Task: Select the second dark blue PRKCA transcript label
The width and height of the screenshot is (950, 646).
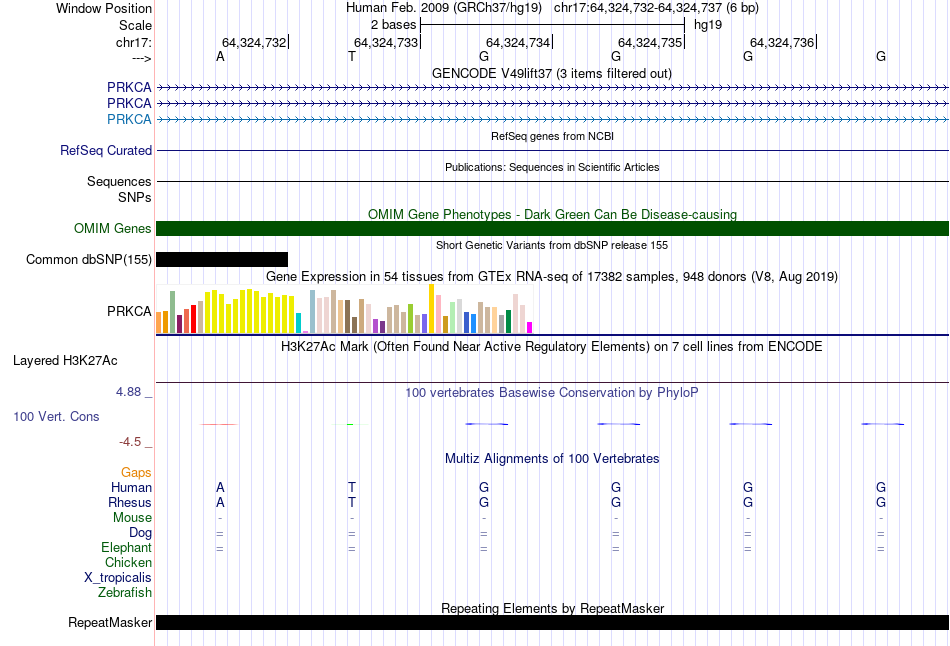Action: click(129, 103)
